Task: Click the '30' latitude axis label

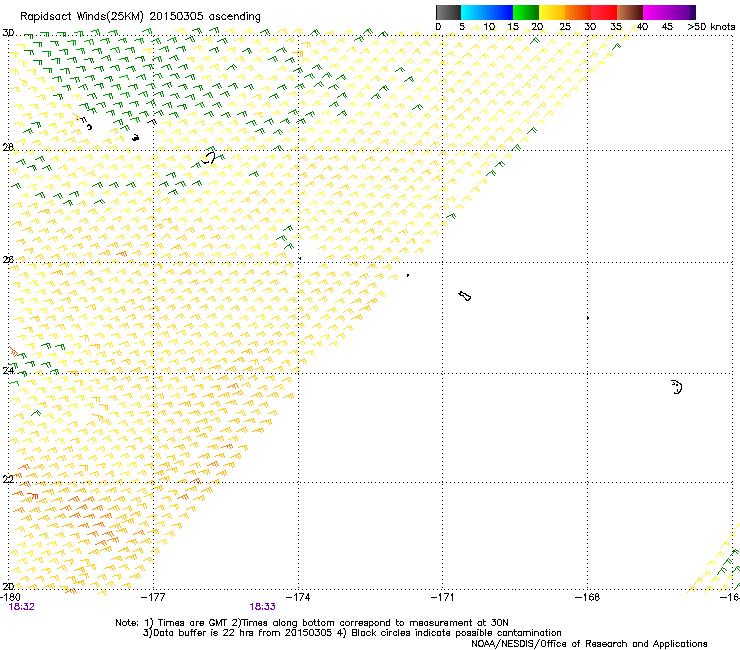Action: coord(8,33)
